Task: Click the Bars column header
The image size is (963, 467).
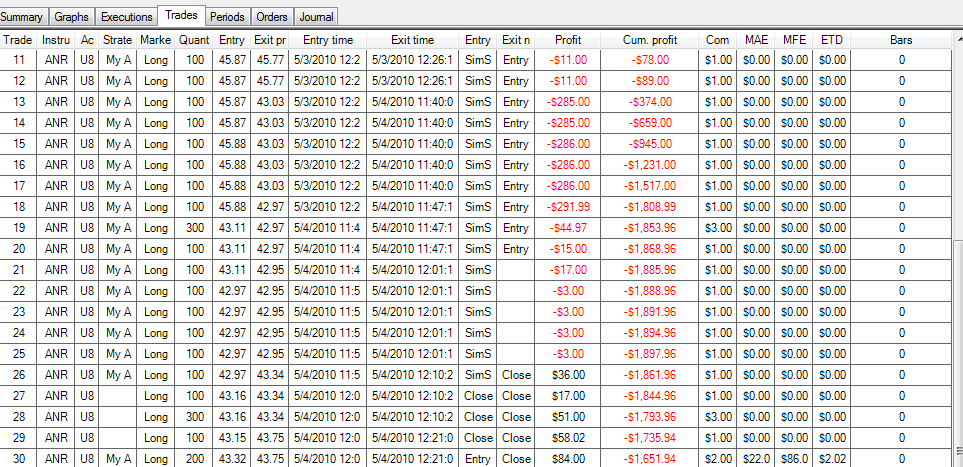Action: (901, 40)
